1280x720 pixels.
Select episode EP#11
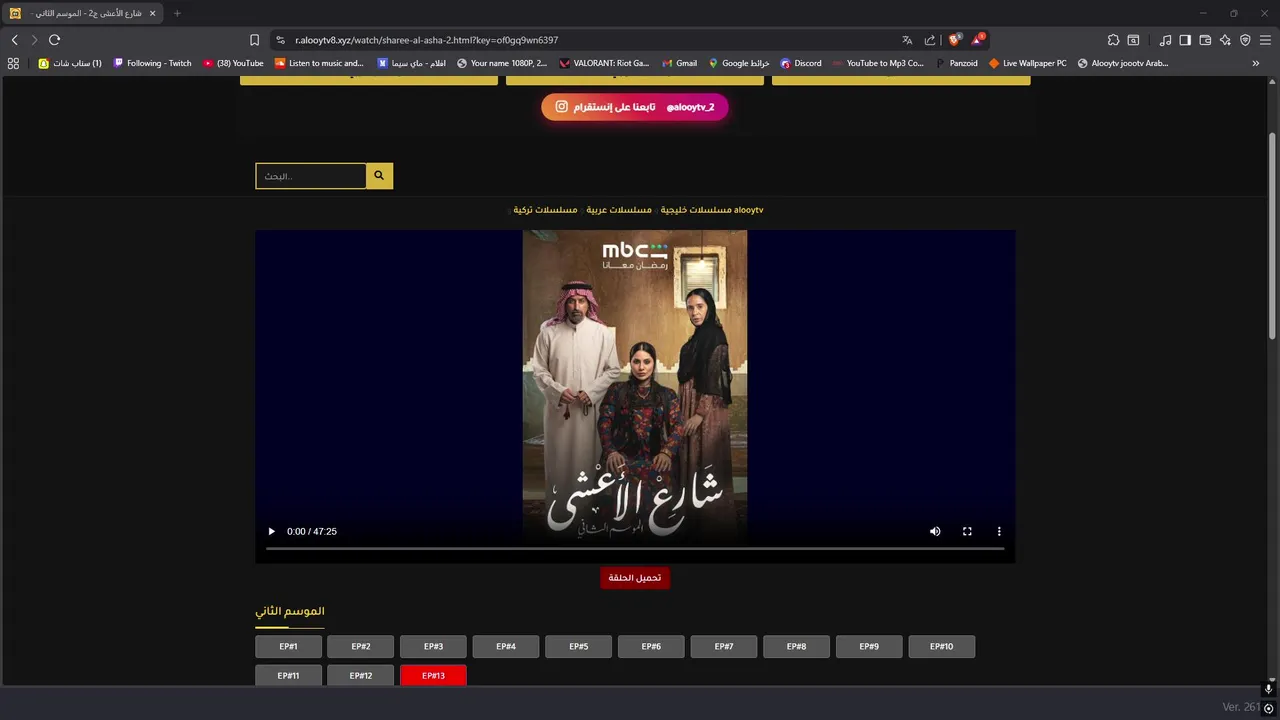coord(288,676)
